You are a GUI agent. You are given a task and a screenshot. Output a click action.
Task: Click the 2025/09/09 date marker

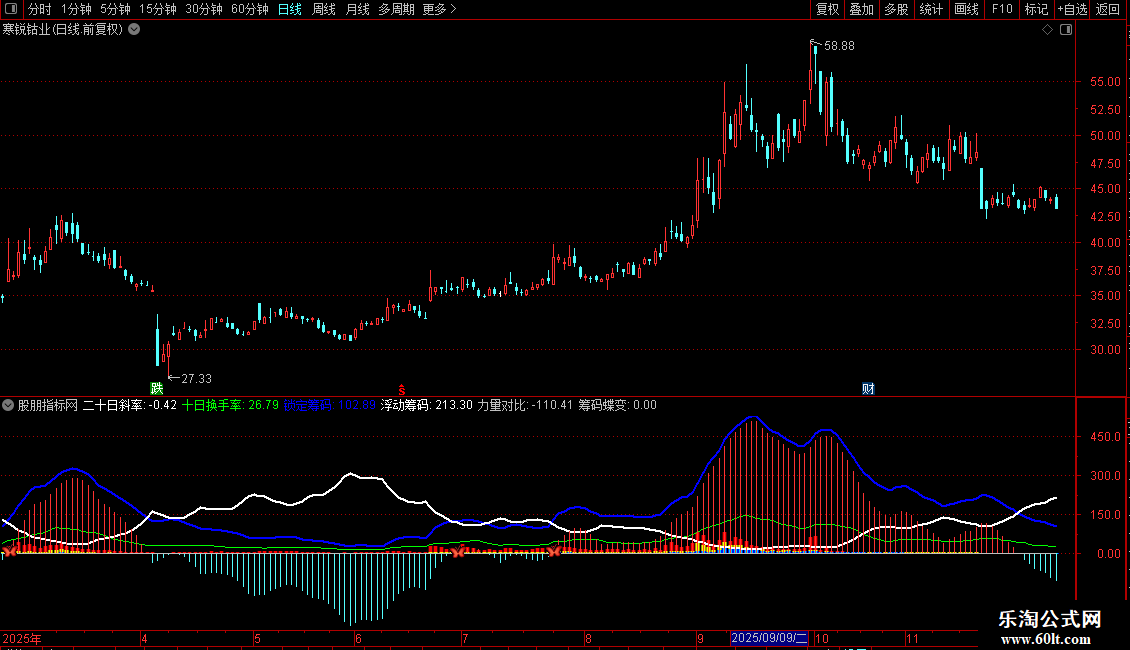769,638
